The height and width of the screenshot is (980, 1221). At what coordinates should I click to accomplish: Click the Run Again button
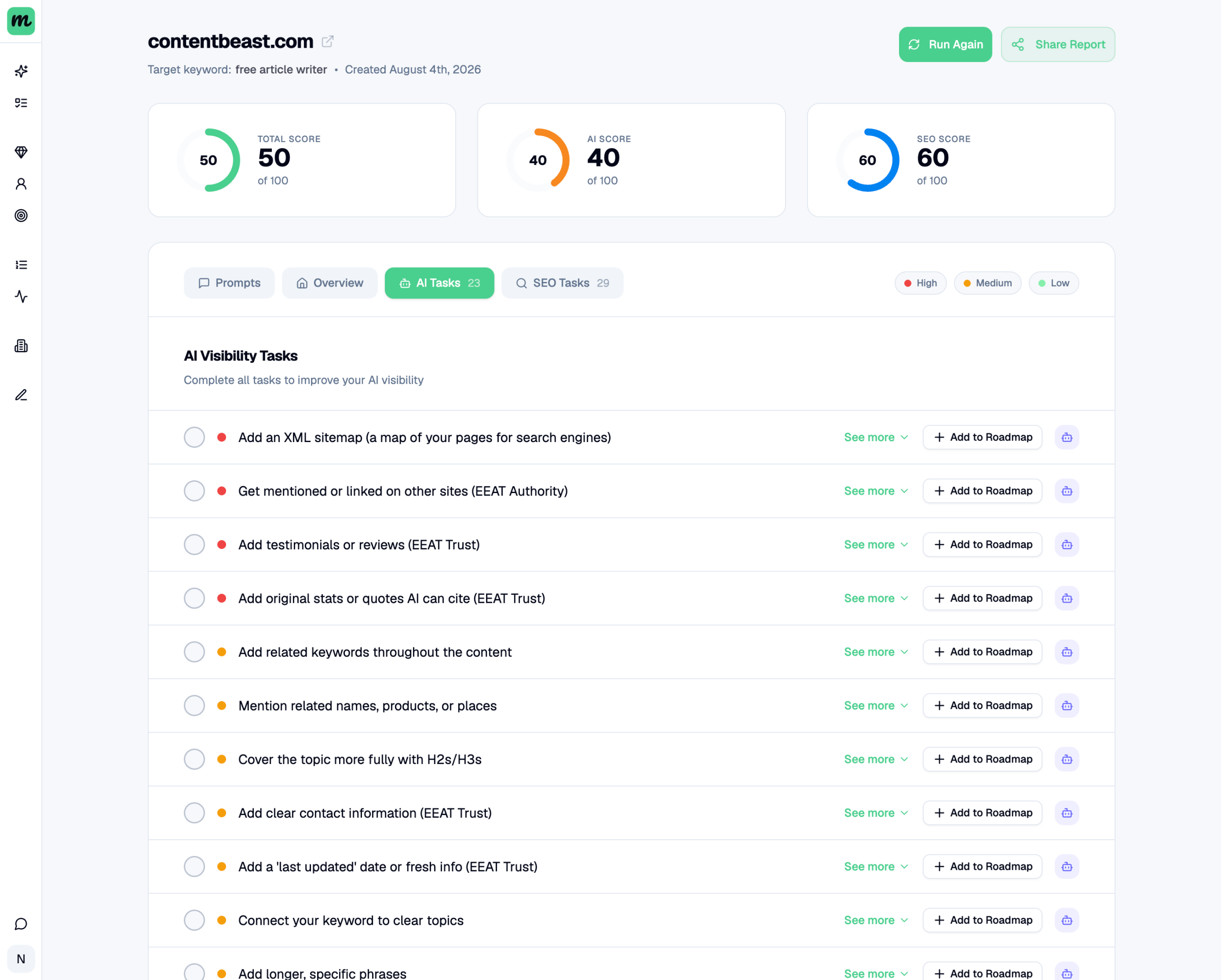pos(945,44)
